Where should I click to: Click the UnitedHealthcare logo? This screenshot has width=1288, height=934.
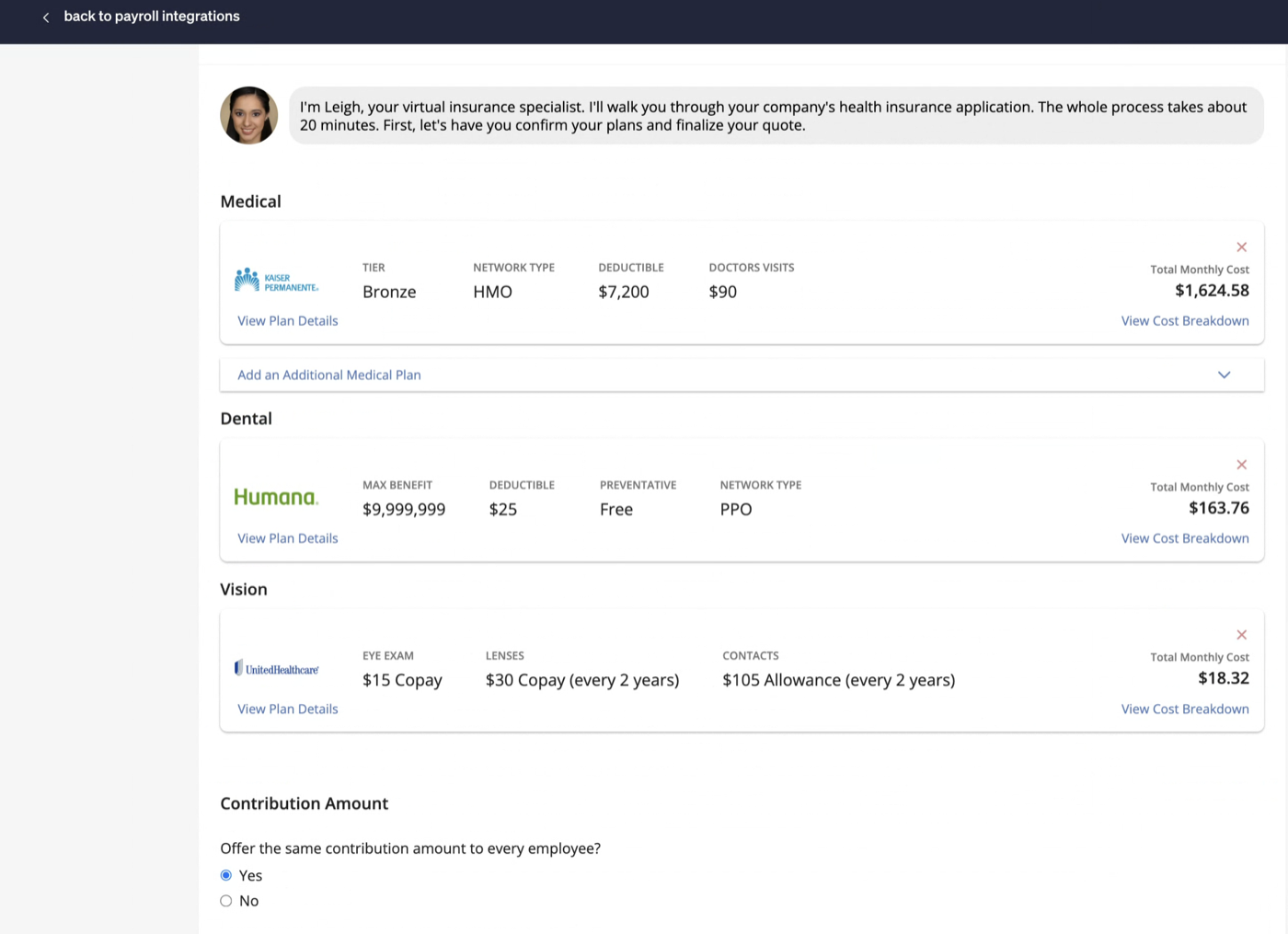pos(277,668)
